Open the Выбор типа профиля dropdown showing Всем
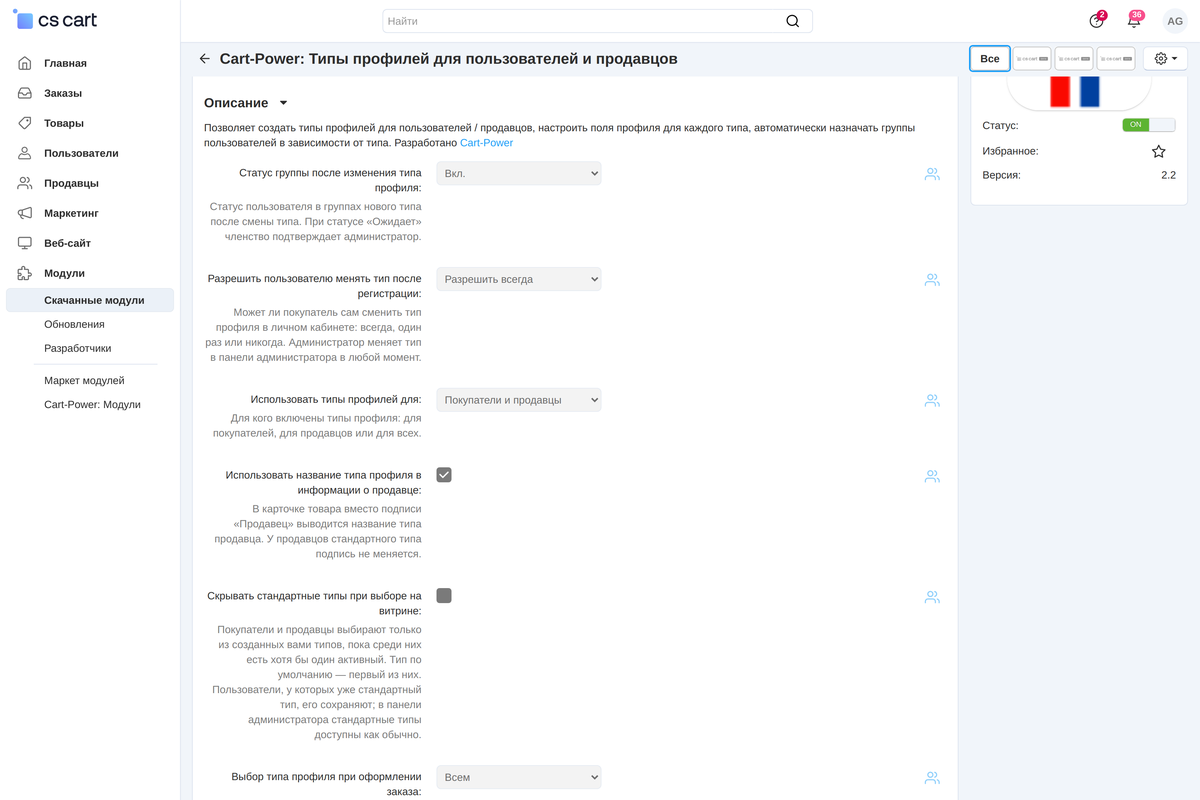This screenshot has height=800, width=1200. (519, 777)
